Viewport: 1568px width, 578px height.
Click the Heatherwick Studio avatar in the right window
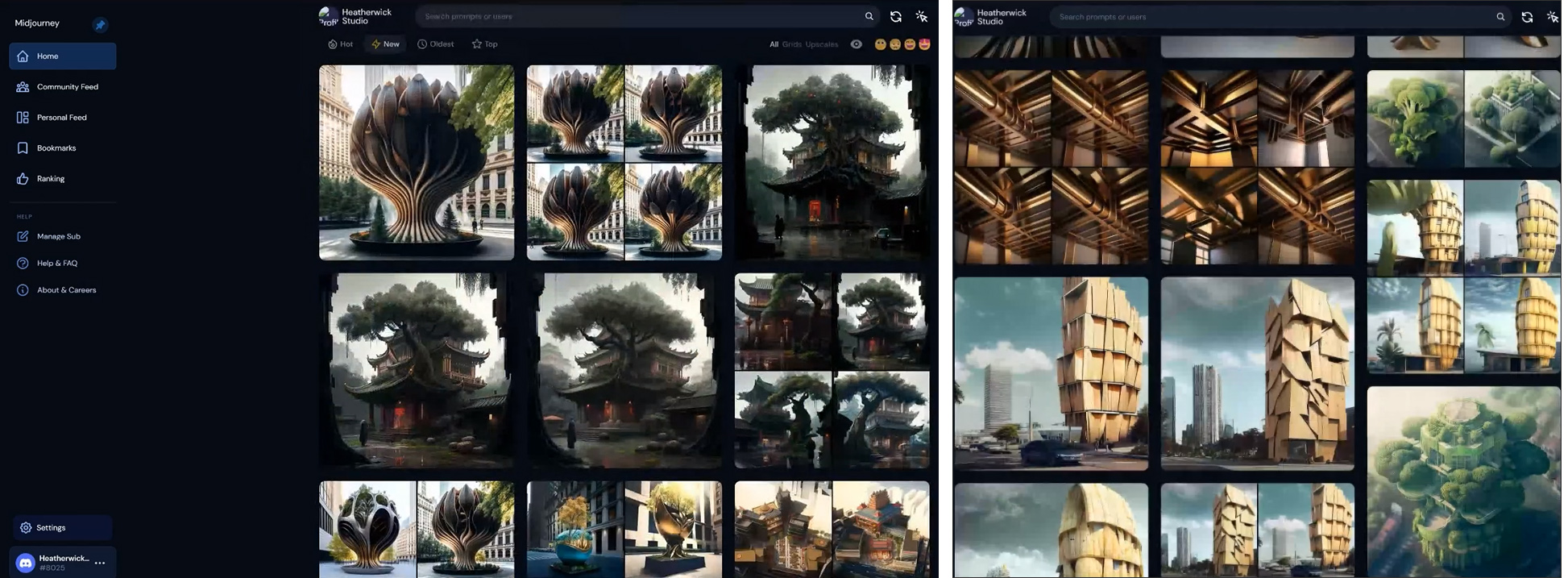(x=964, y=16)
